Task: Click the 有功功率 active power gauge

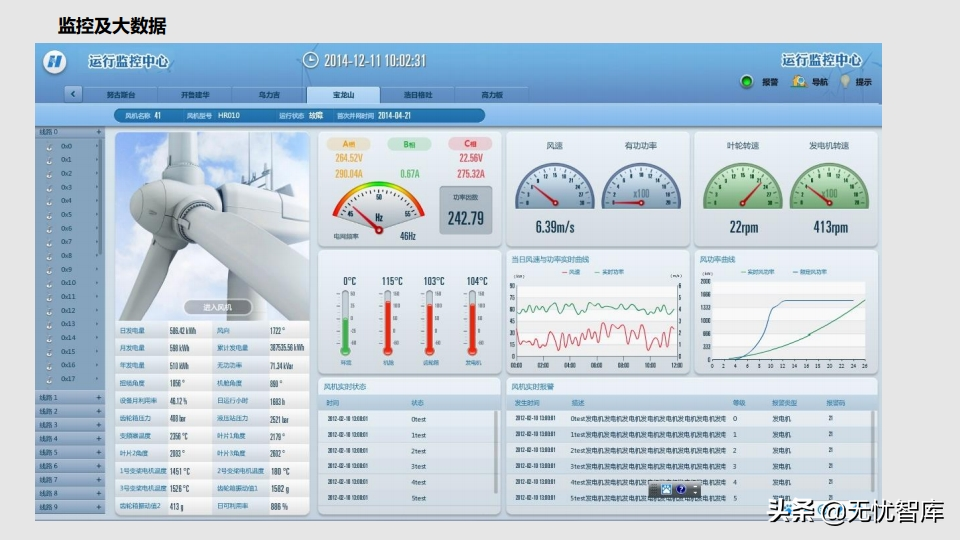Action: (x=641, y=187)
